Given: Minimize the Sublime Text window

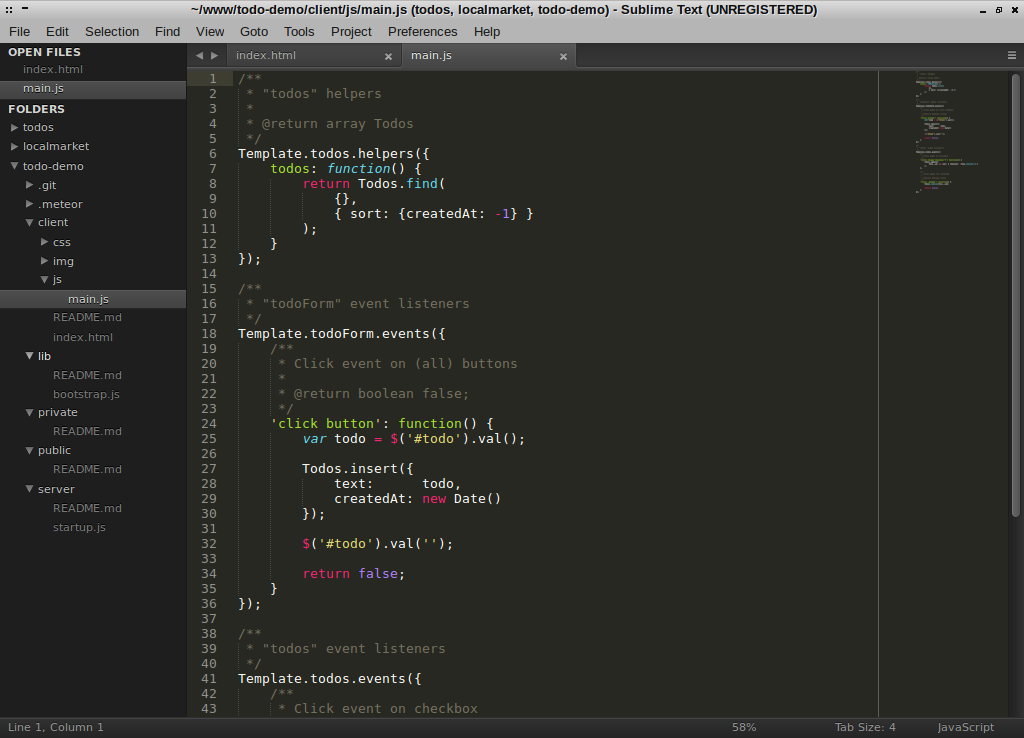Looking at the screenshot, I should point(984,10).
